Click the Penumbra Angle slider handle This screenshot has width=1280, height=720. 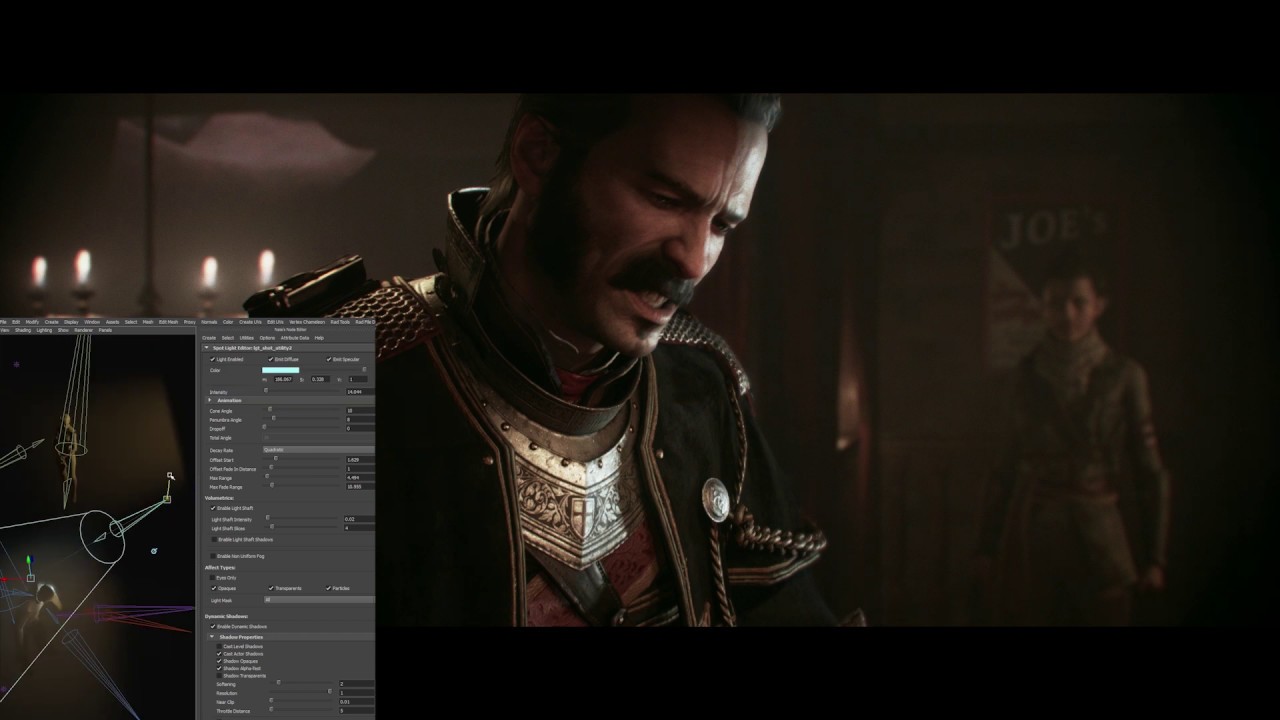click(272, 419)
